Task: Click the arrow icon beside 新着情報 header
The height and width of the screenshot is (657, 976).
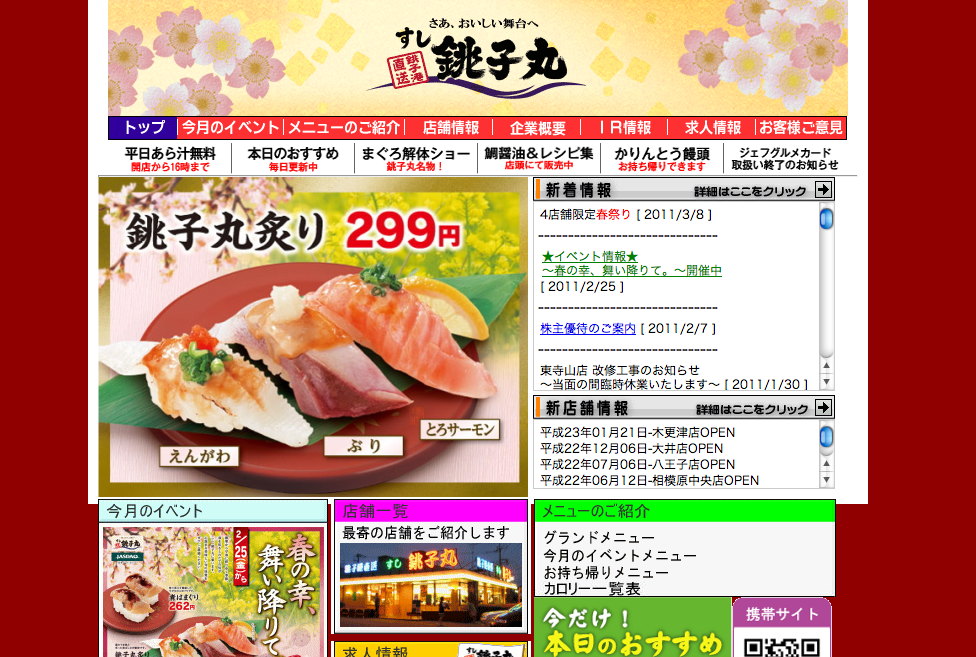Action: pos(823,190)
